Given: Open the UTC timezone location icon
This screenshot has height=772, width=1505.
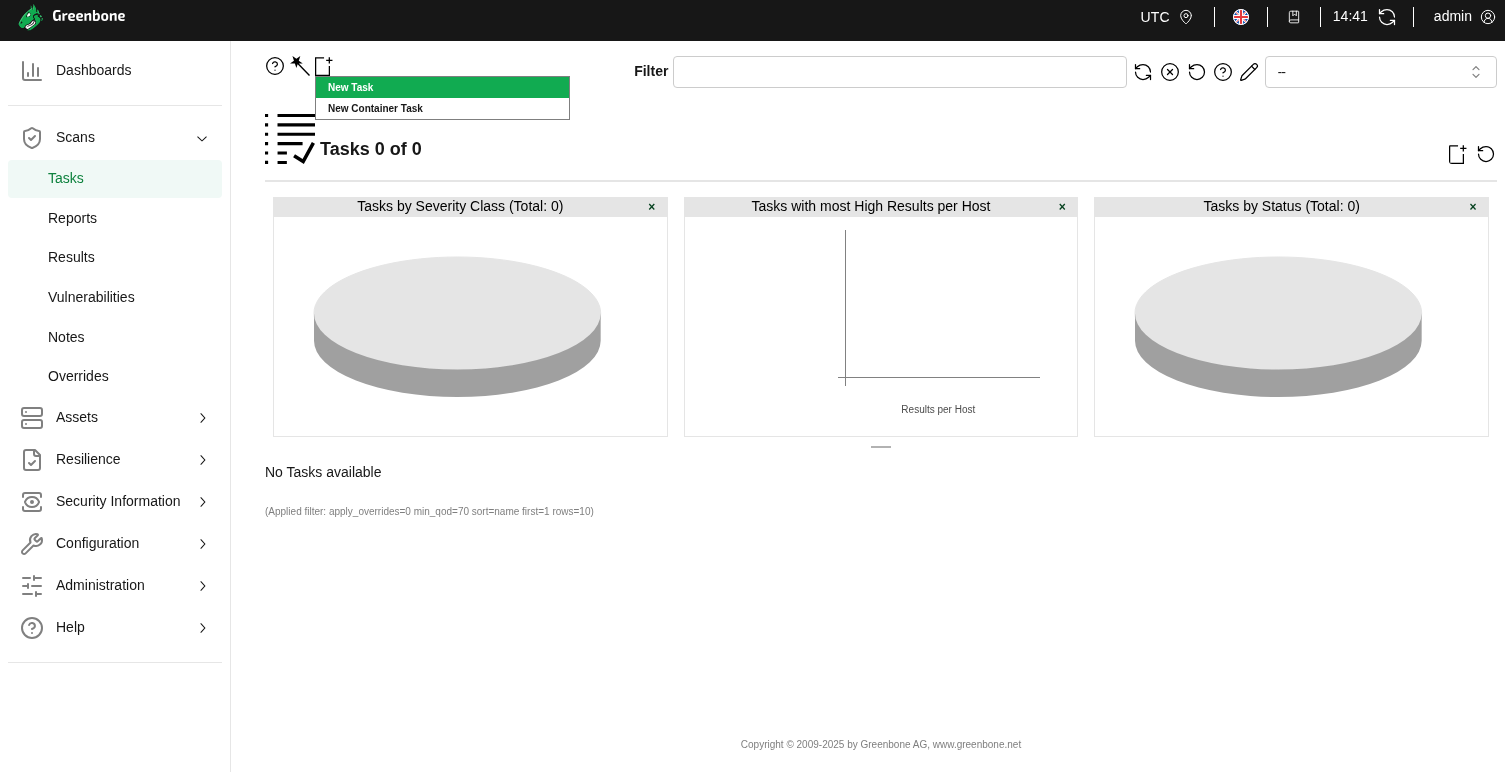Looking at the screenshot, I should coord(1186,17).
